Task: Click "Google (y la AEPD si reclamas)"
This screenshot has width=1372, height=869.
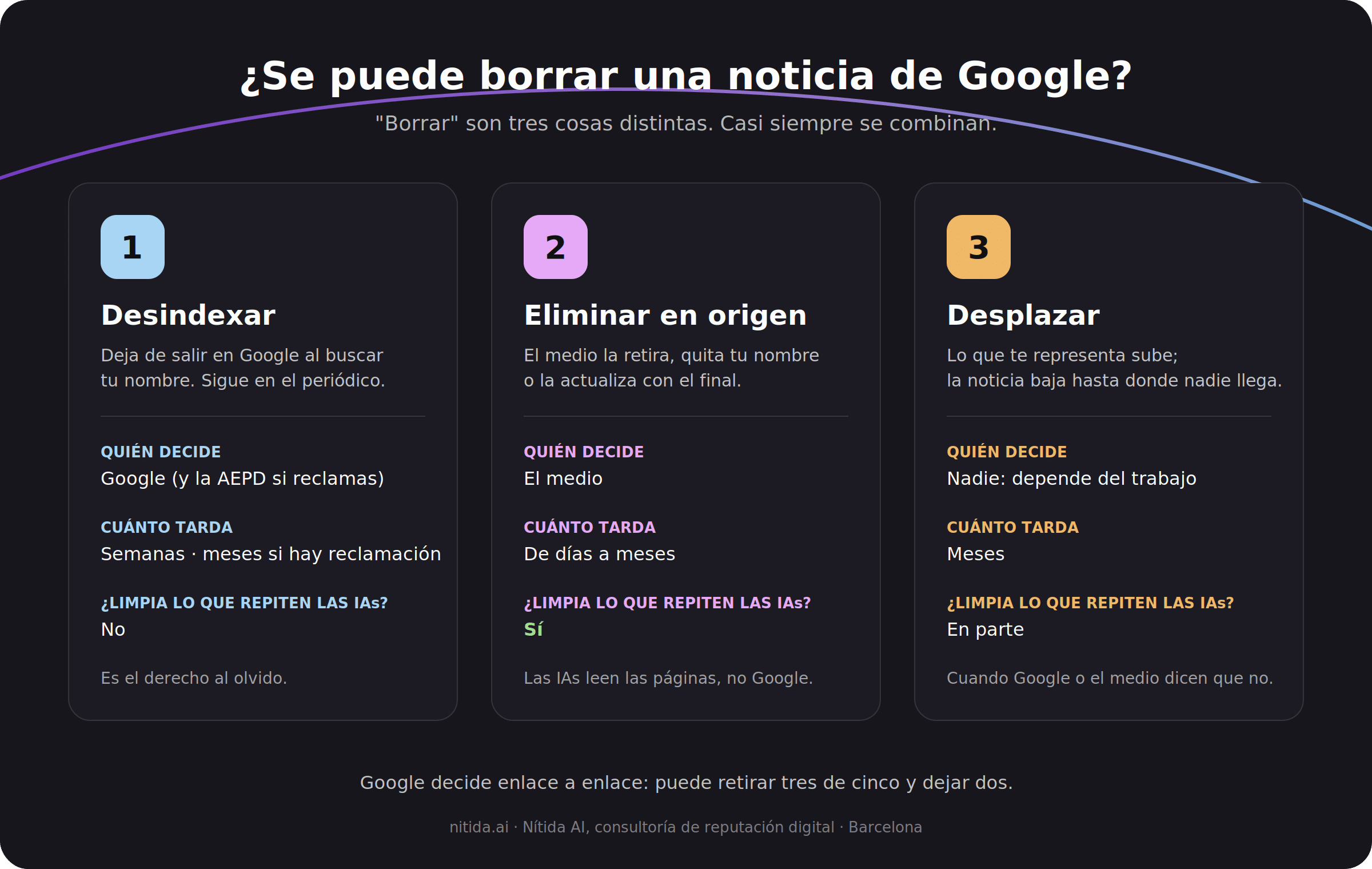Action: 242,479
